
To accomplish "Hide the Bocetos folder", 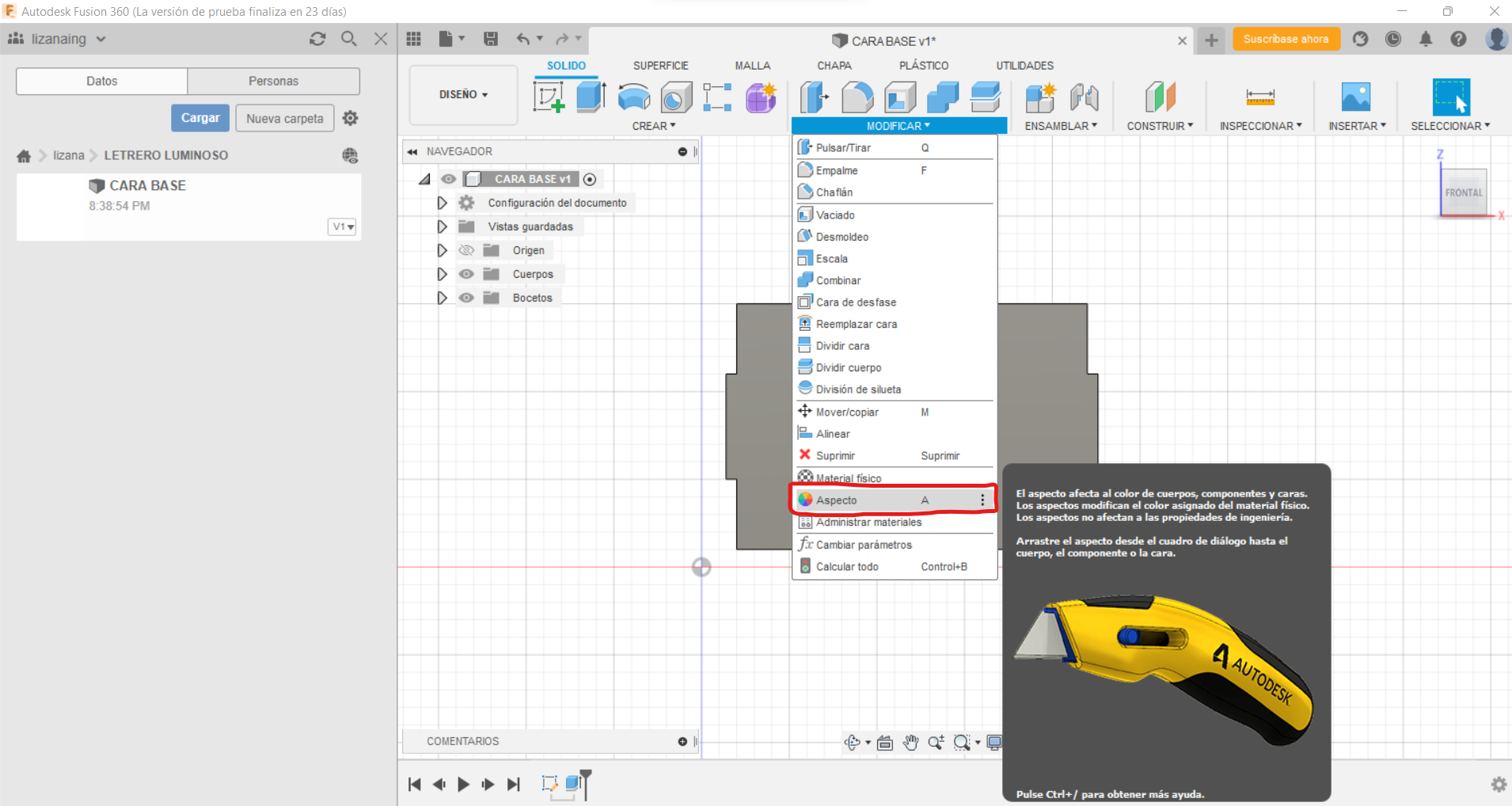I will [x=466, y=298].
